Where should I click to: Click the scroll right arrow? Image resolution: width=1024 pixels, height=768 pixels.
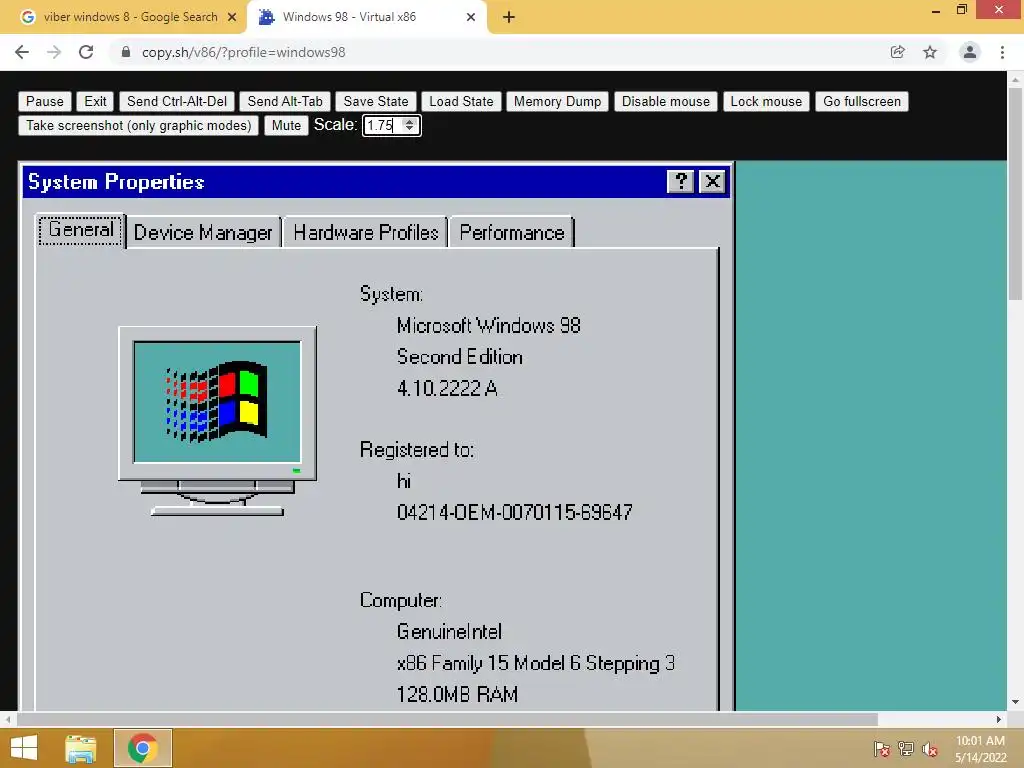pyautogui.click(x=999, y=720)
